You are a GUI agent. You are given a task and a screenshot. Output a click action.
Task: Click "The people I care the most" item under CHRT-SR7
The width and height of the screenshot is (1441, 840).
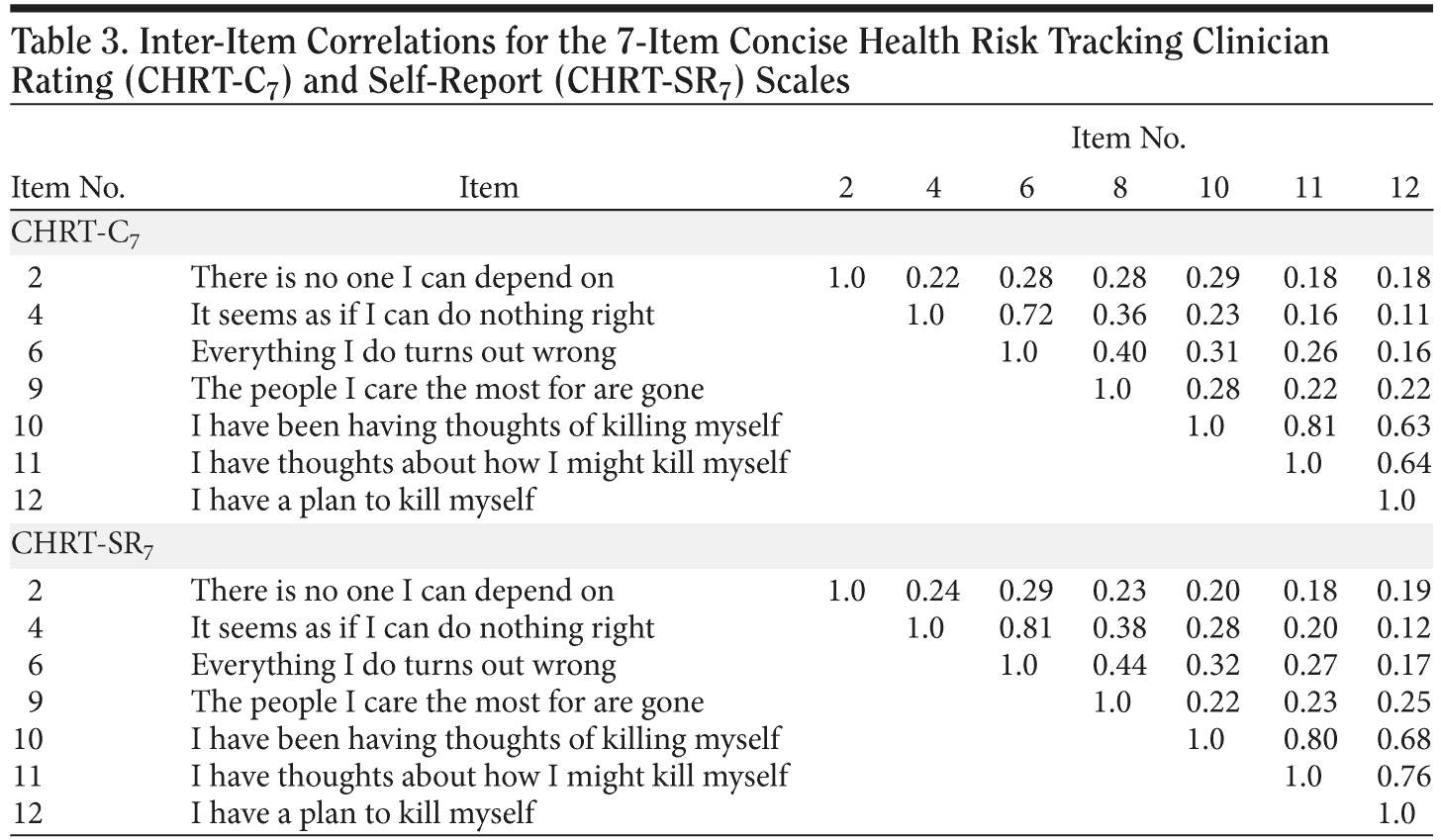(446, 702)
